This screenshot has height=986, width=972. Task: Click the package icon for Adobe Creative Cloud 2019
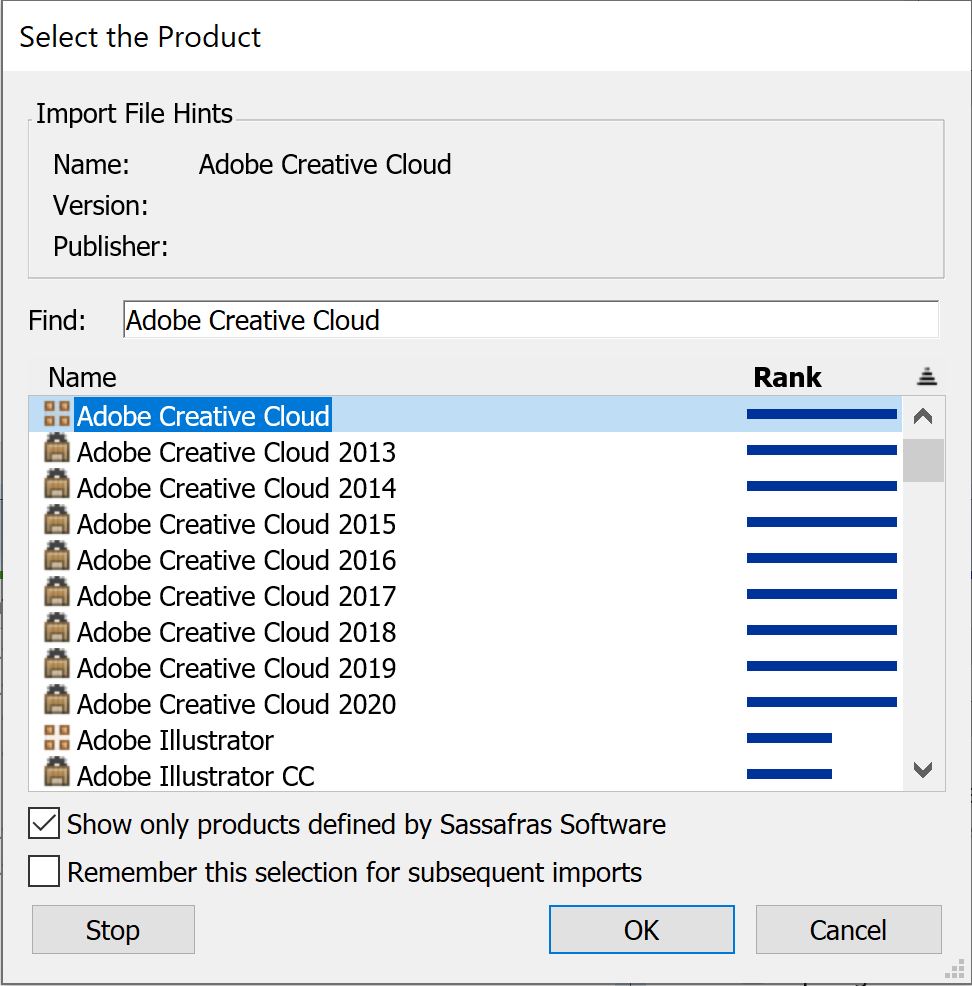(57, 664)
